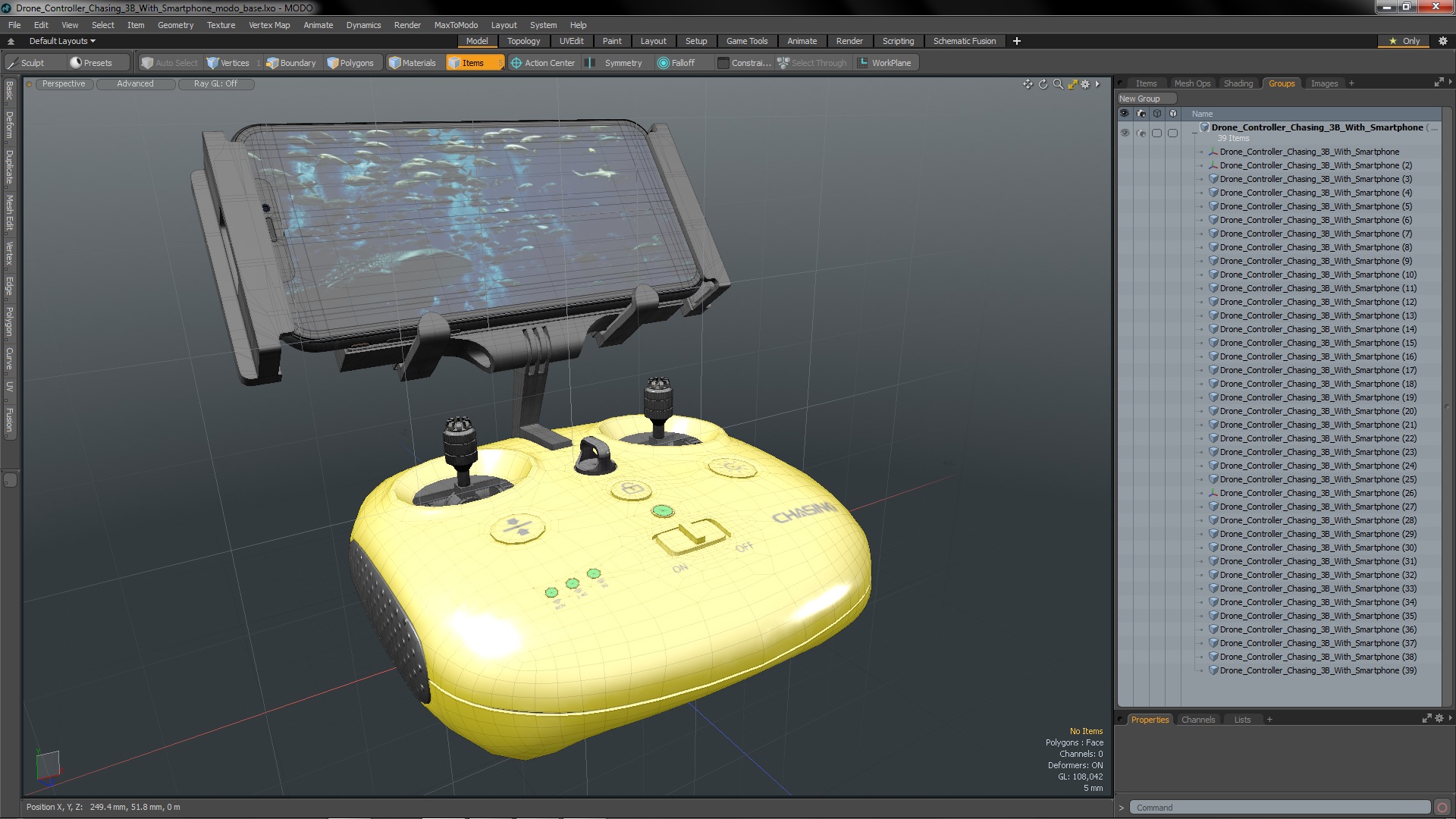Screen dimensions: 1456x819
Task: Switch to the UVEdit layout tab
Action: pos(571,41)
